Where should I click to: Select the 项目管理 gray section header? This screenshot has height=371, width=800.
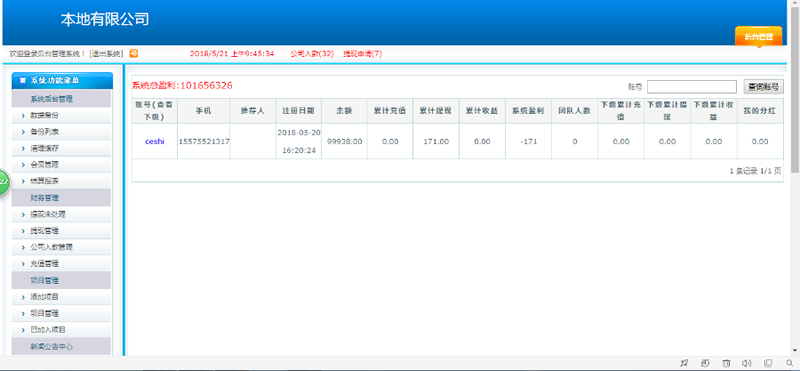point(61,281)
